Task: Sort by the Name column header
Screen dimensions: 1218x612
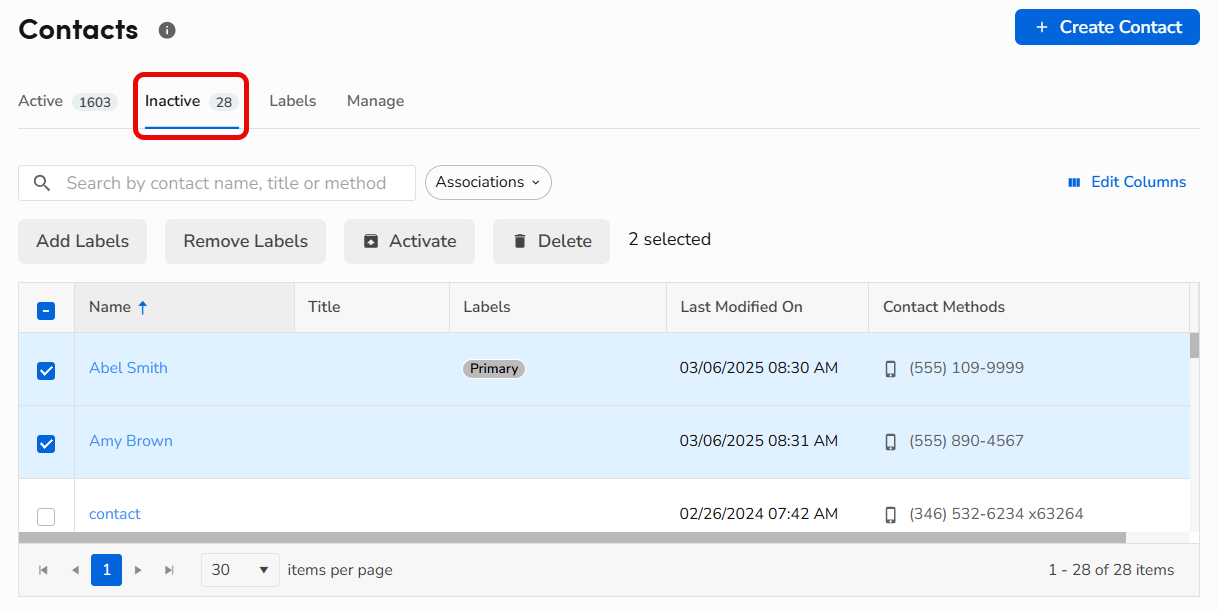Action: point(184,307)
